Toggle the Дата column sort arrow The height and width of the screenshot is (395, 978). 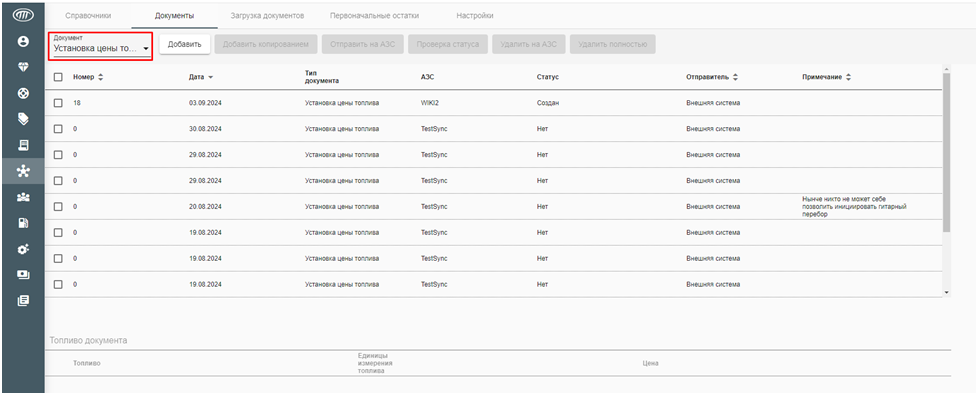pos(210,77)
